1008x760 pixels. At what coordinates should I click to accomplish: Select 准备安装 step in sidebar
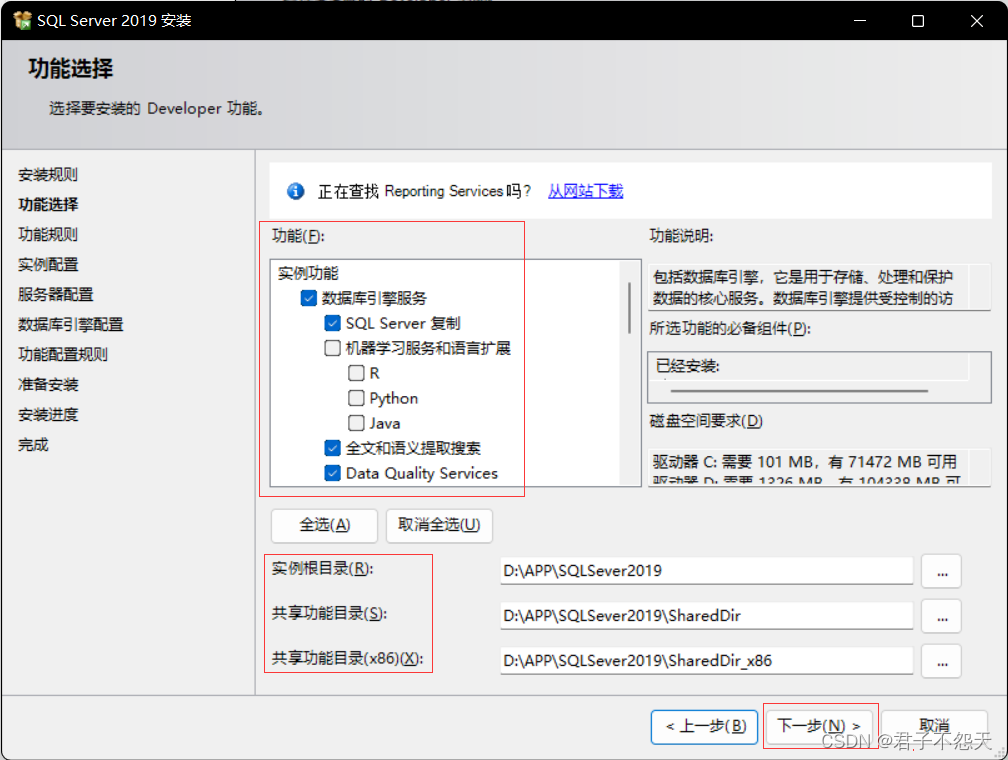[x=48, y=385]
